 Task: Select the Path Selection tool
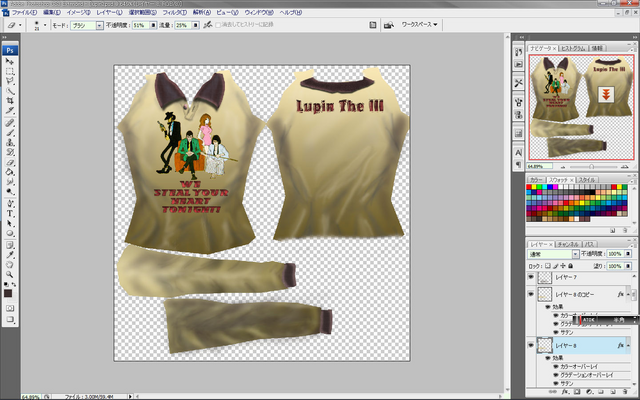pos(10,223)
